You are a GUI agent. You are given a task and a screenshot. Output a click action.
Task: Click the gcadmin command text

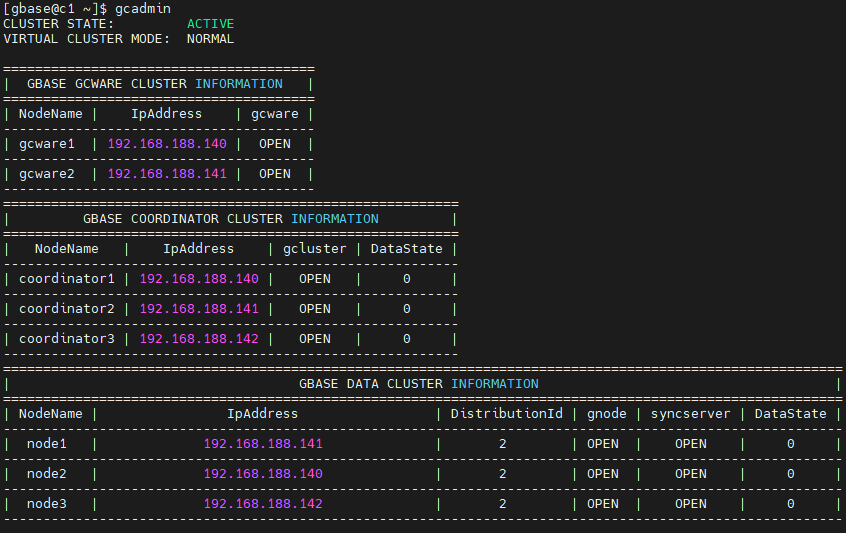(143, 9)
